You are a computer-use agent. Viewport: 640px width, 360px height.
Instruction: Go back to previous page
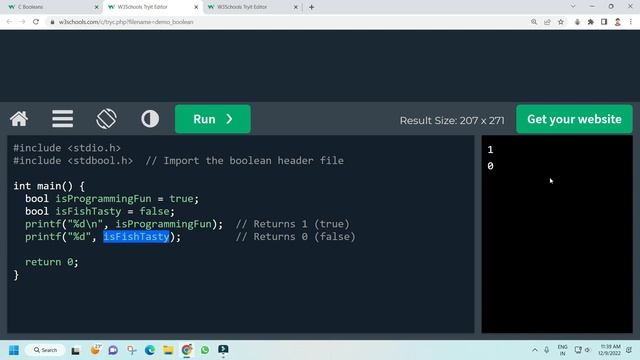pyautogui.click(x=9, y=22)
